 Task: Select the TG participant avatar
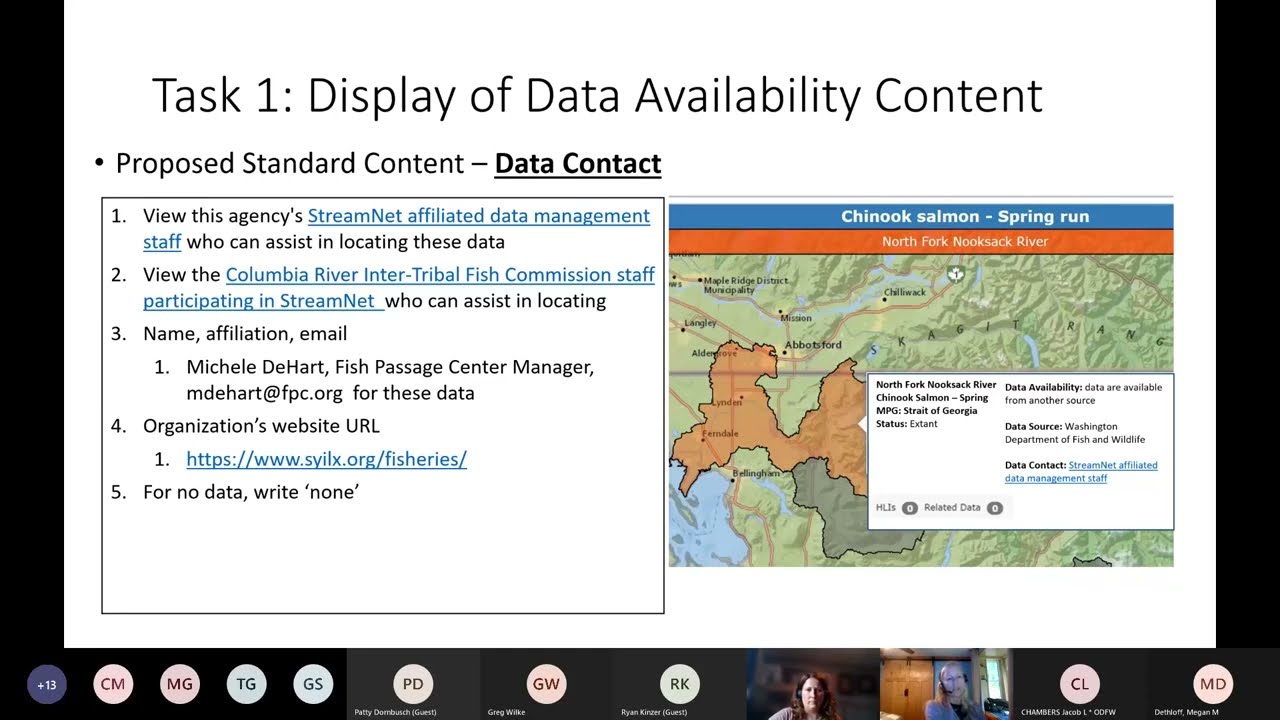[246, 685]
